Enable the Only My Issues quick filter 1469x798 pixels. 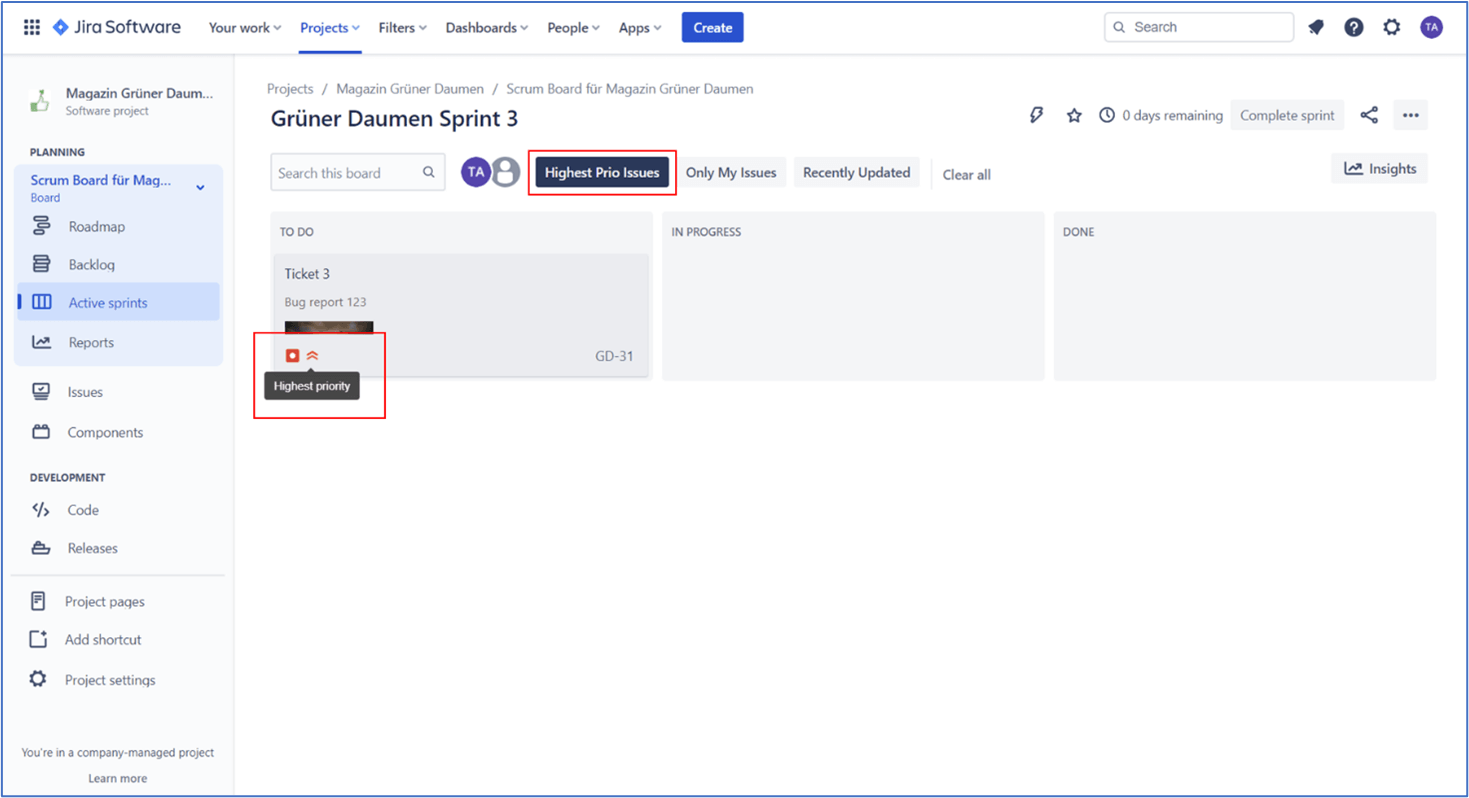(731, 173)
